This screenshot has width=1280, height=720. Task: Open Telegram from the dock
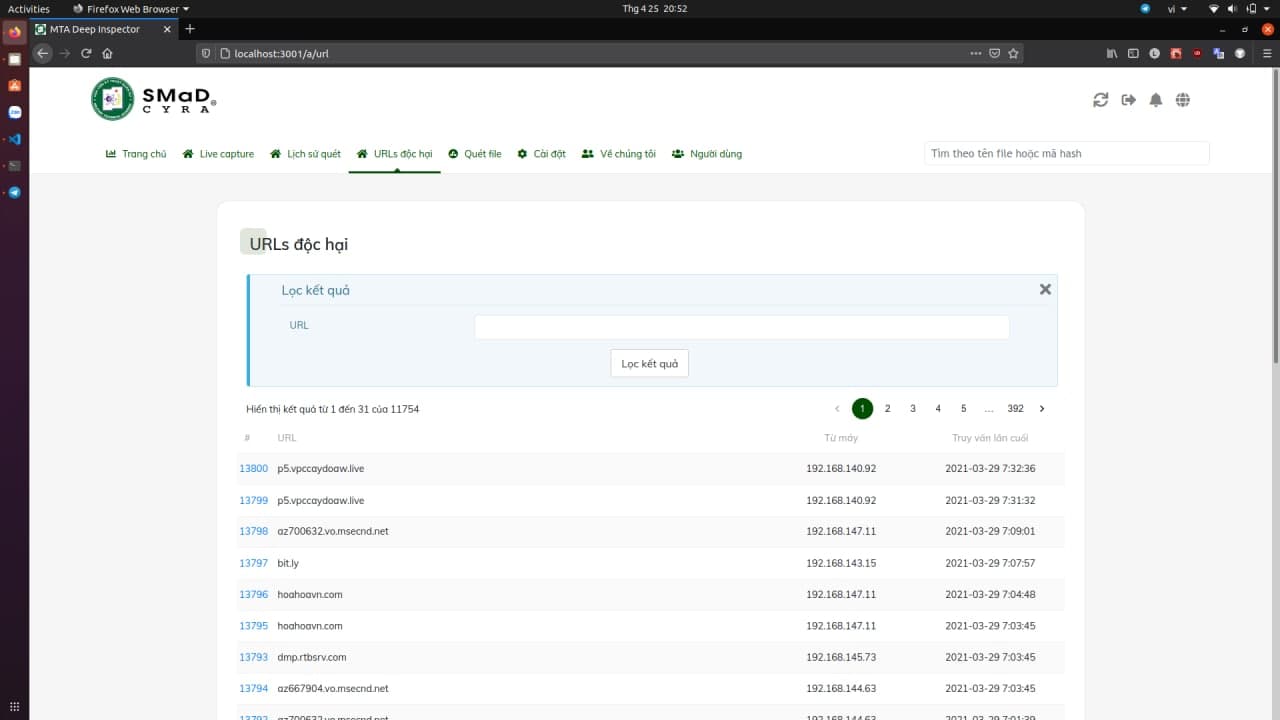(14, 193)
